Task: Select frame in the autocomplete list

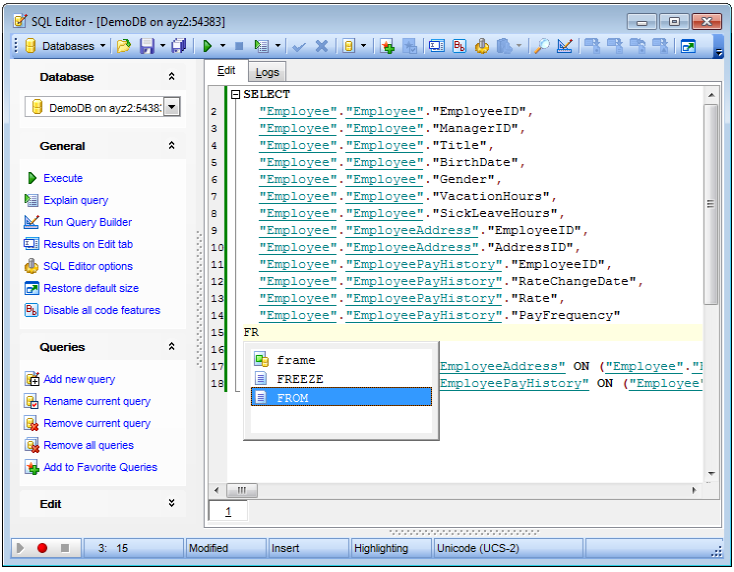Action: 341,360
